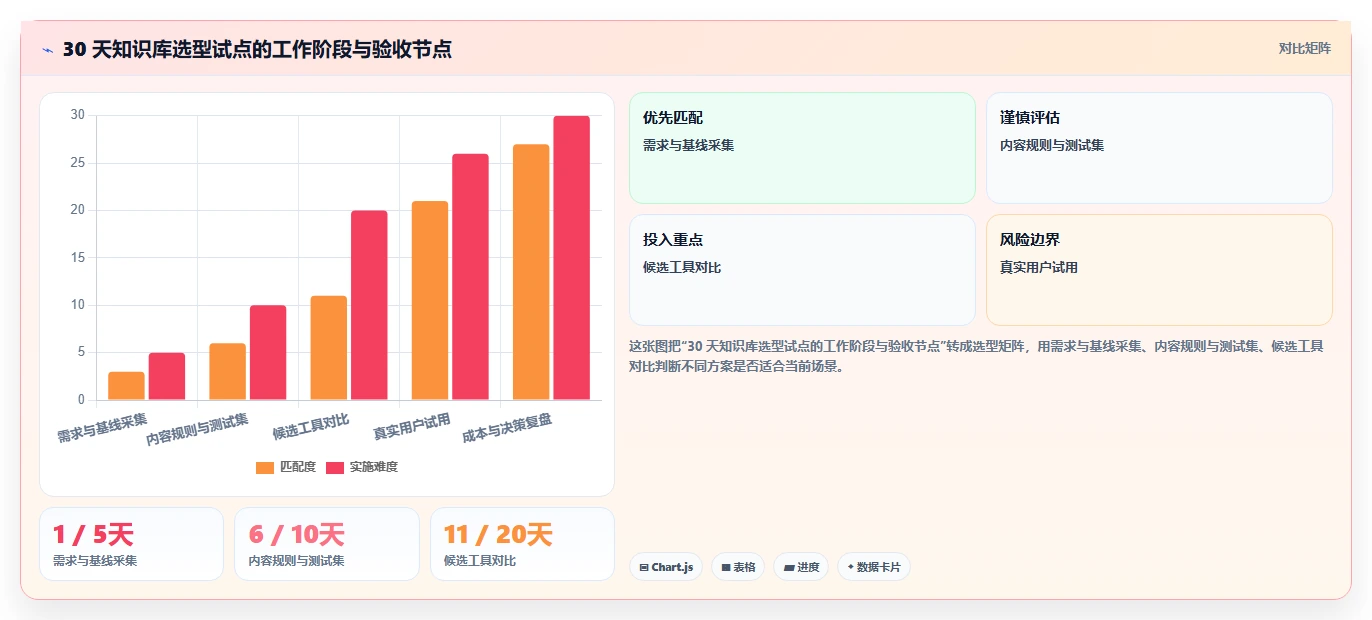Select the 数据卡片 tag chip

pos(874,567)
